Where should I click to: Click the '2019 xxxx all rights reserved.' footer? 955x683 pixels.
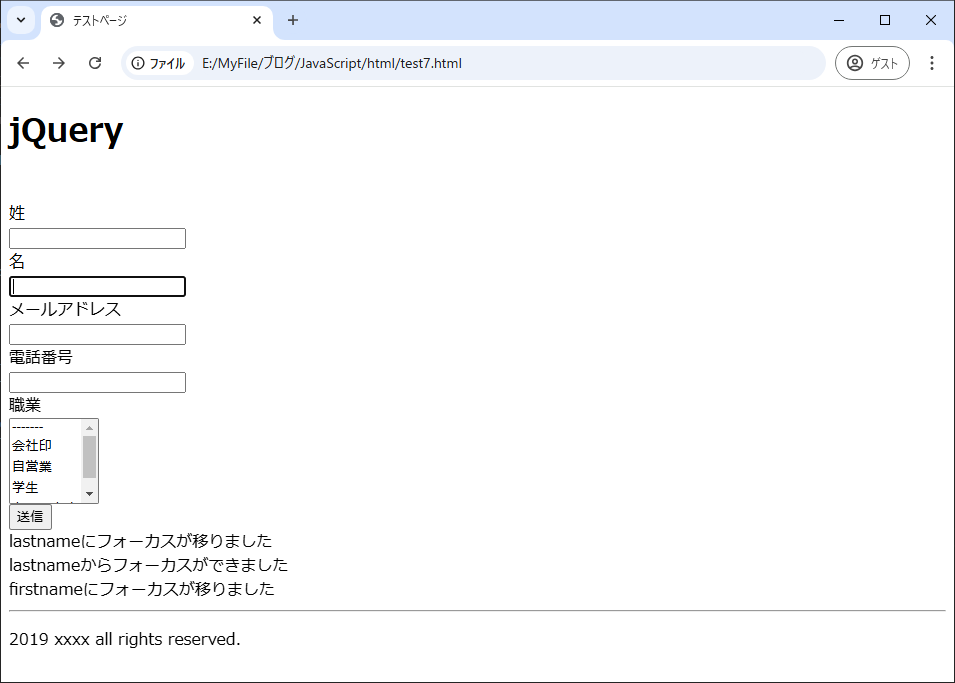tap(125, 639)
